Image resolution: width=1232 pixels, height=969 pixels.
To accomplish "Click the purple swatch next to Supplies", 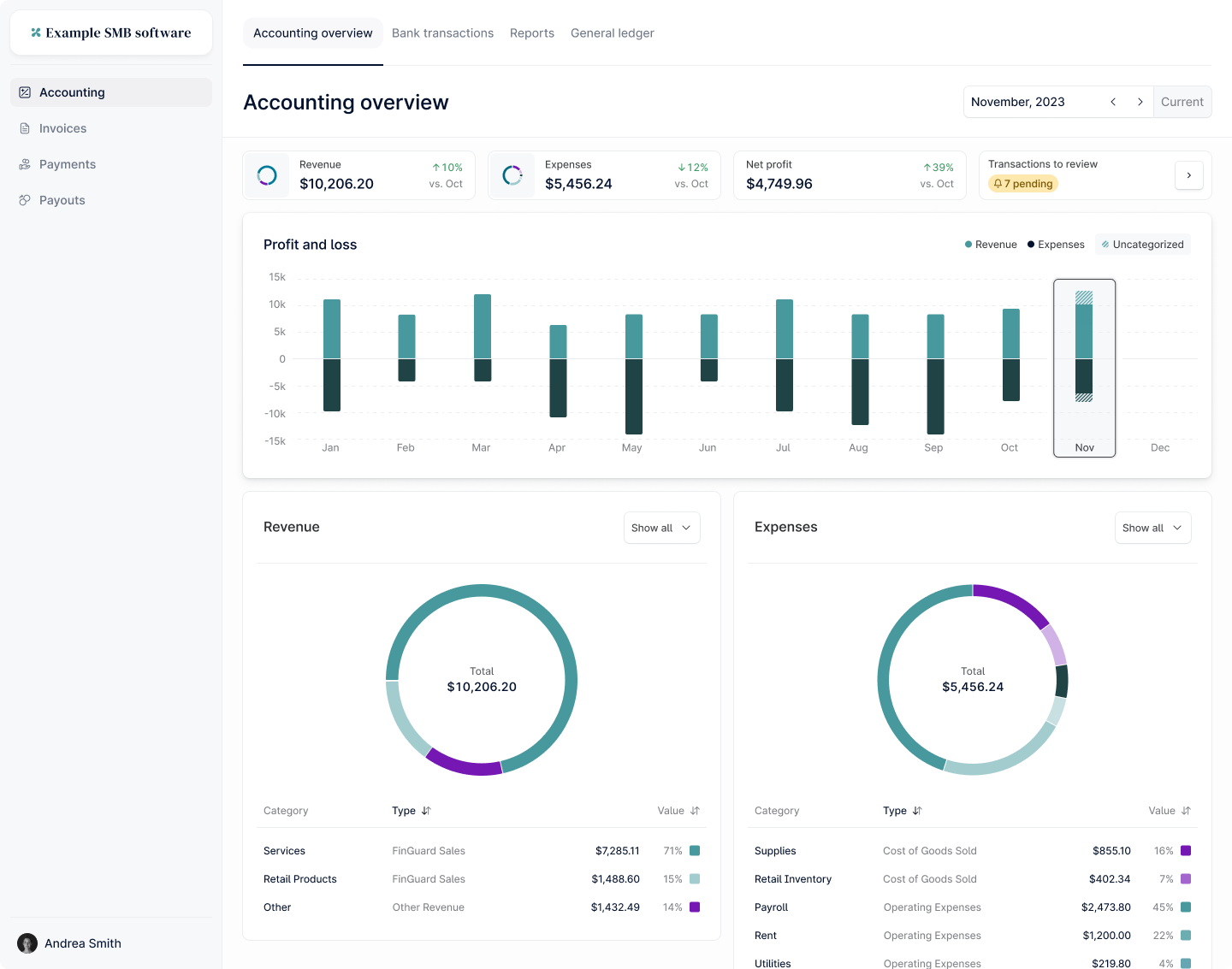I will click(x=1185, y=851).
